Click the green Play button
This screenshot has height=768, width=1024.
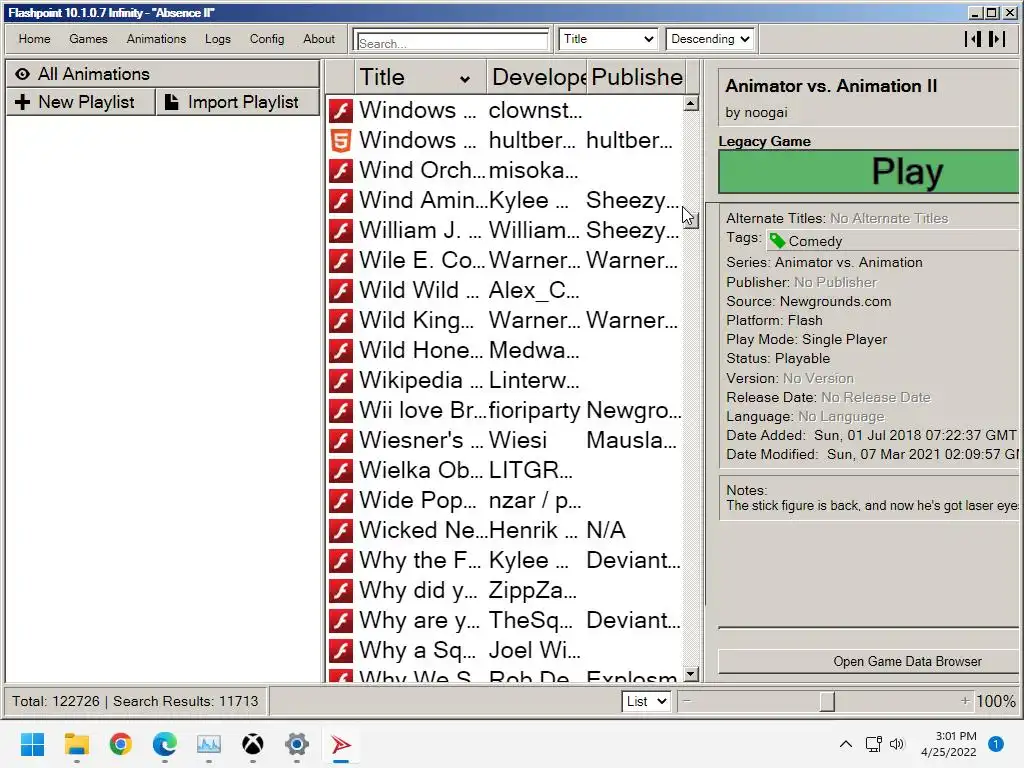click(869, 172)
